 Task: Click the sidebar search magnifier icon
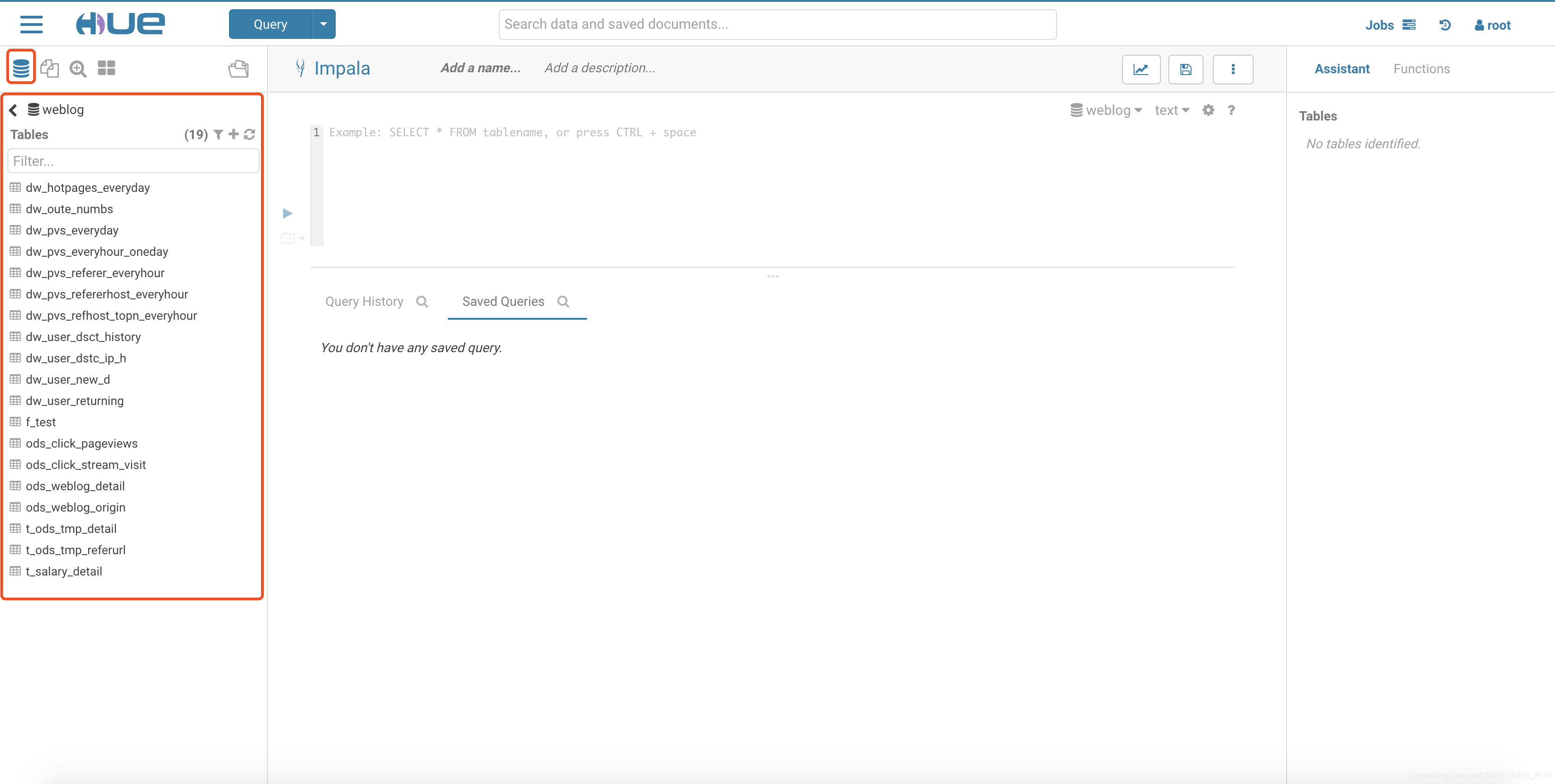click(78, 69)
